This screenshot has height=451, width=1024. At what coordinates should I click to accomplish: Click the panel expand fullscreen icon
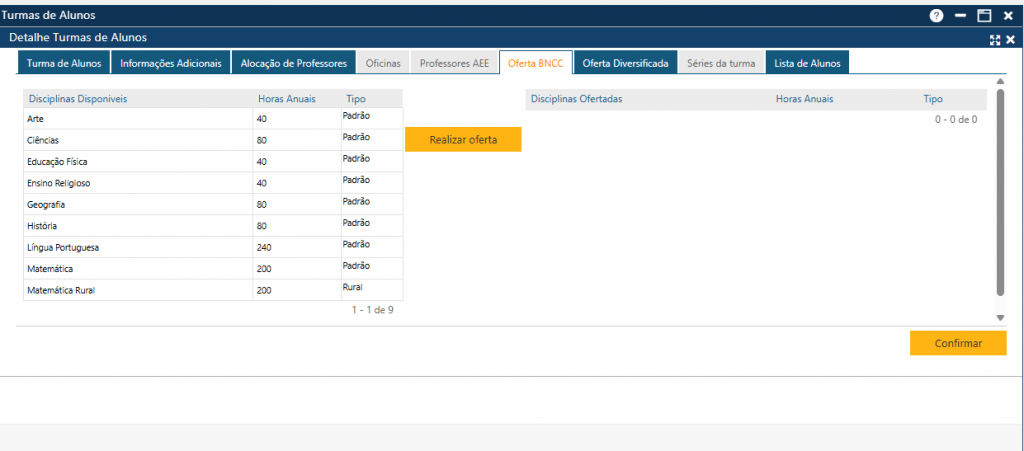[995, 40]
